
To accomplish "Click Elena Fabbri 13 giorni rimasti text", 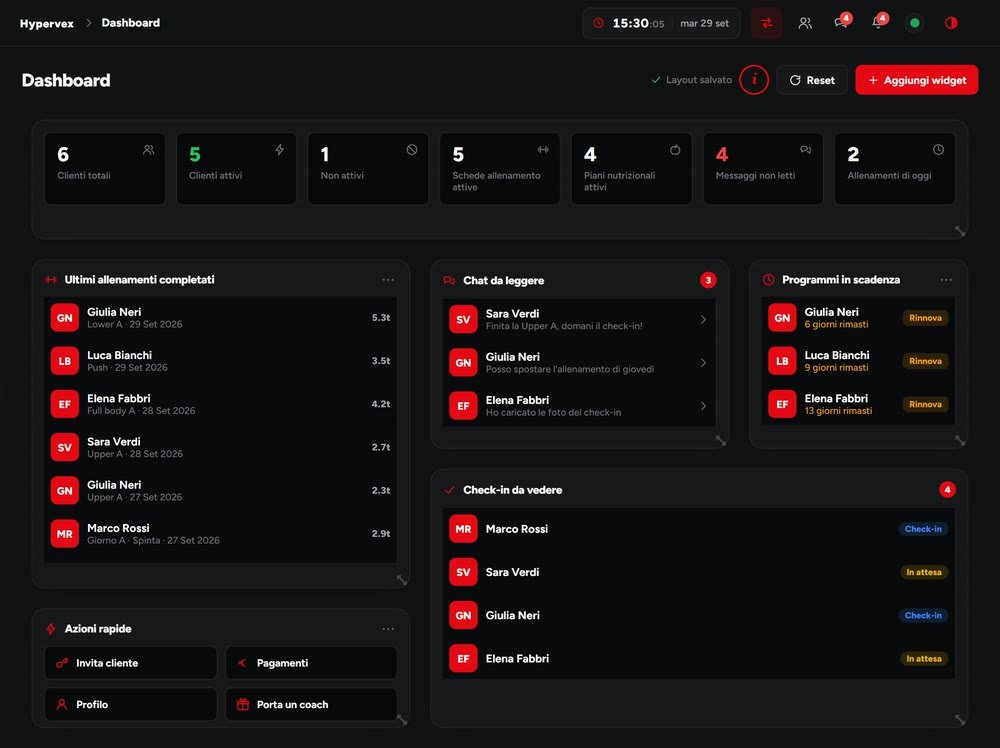I will pyautogui.click(x=838, y=411).
